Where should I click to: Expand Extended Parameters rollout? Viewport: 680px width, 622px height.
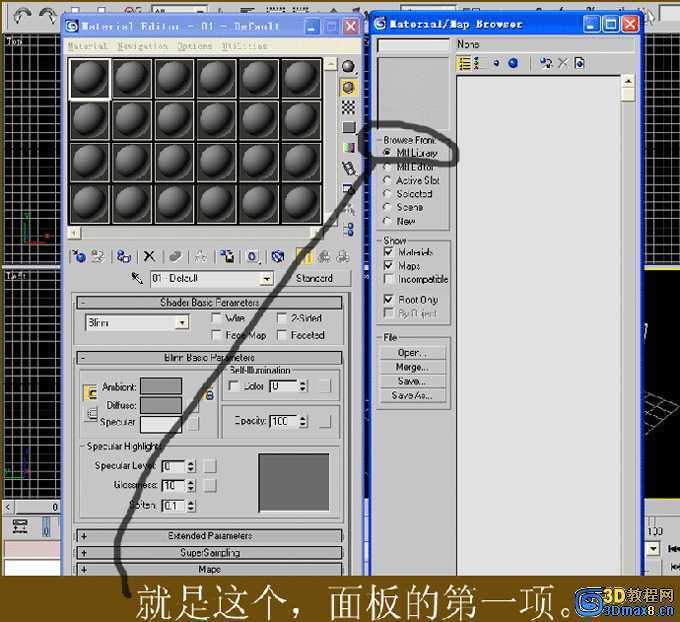(209, 536)
